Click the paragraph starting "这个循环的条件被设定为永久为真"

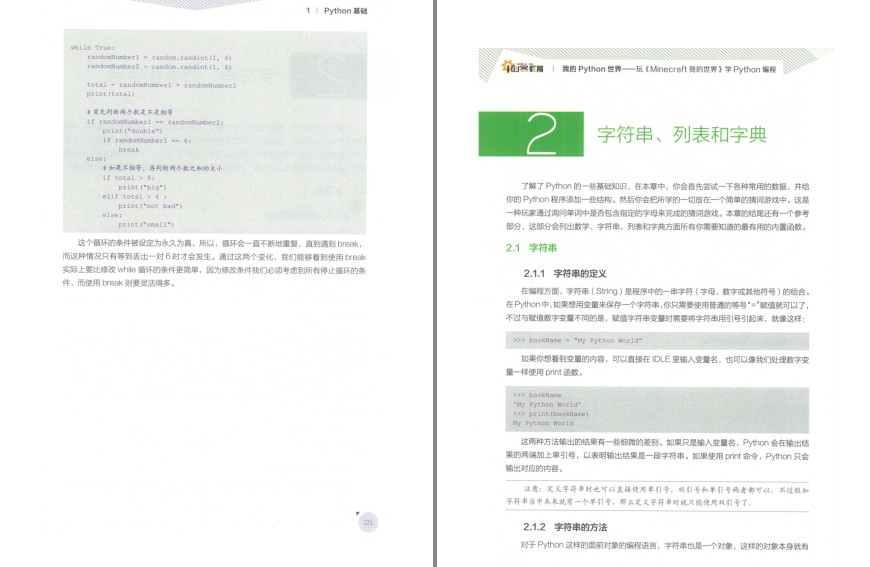(214, 264)
